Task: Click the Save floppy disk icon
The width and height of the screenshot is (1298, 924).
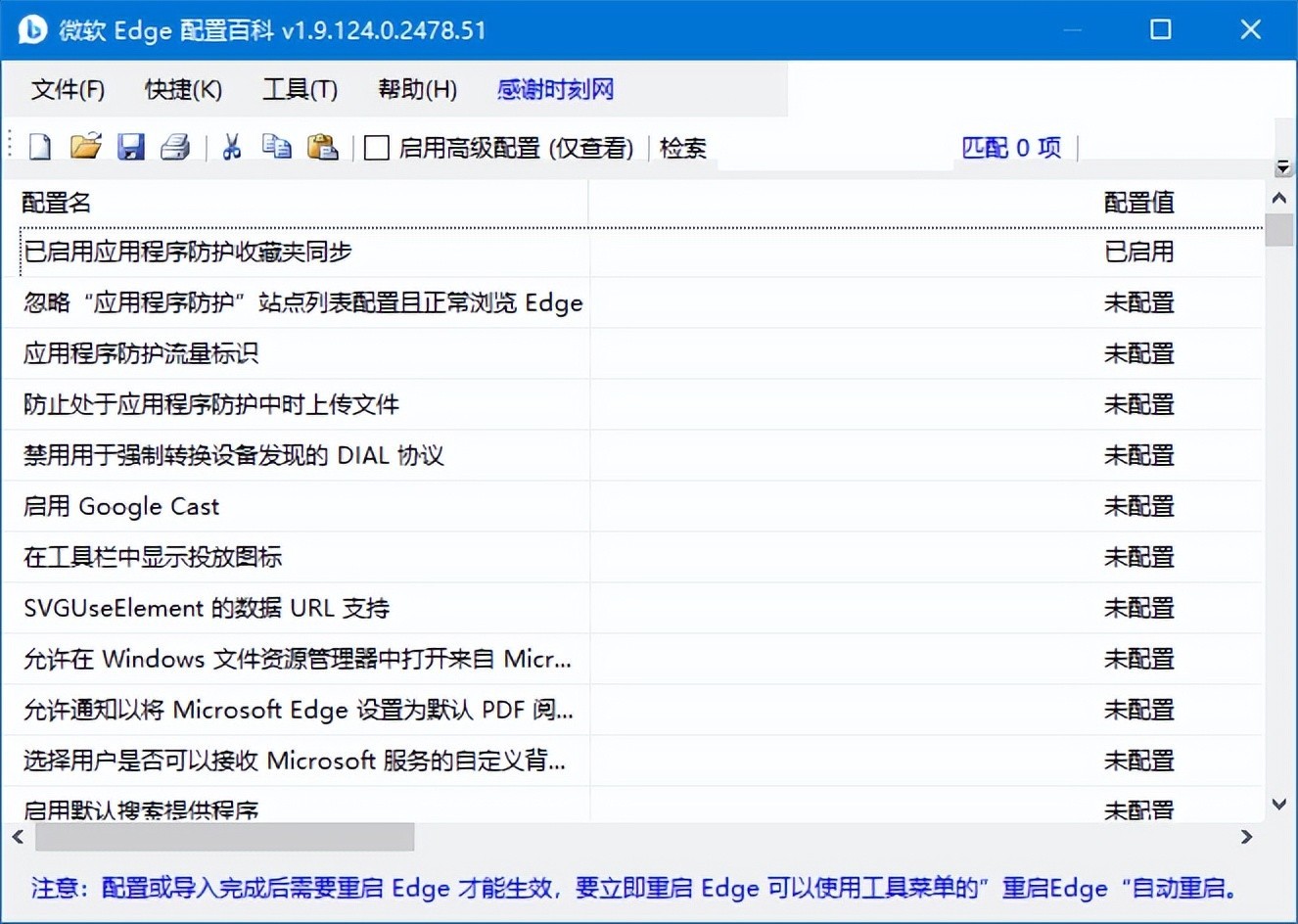Action: click(x=130, y=147)
